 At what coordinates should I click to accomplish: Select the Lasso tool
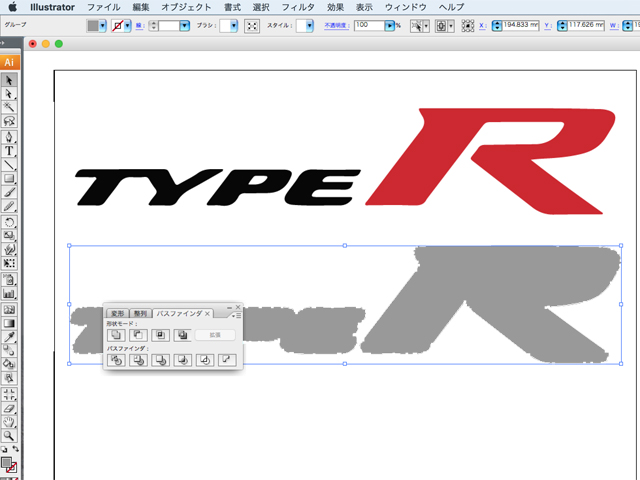click(x=9, y=121)
